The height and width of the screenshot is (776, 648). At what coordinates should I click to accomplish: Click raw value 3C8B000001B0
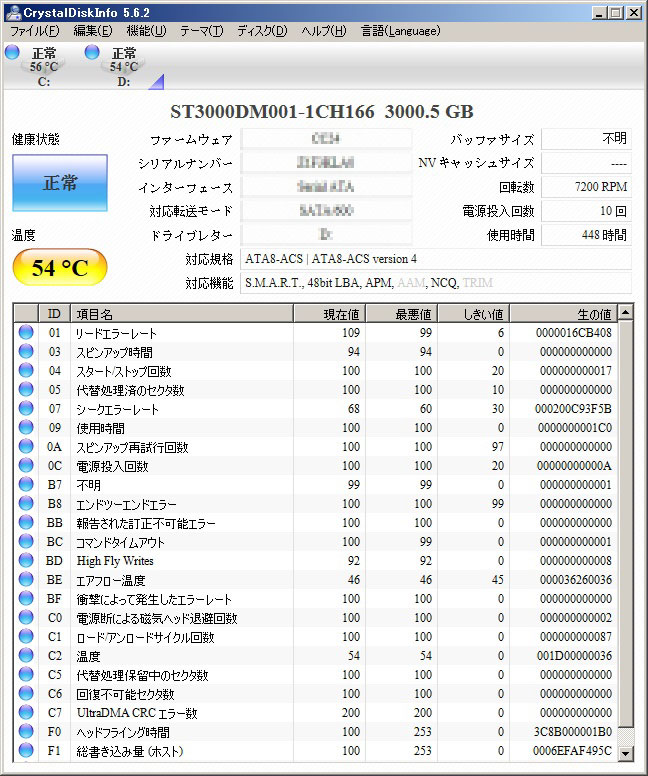click(x=573, y=731)
